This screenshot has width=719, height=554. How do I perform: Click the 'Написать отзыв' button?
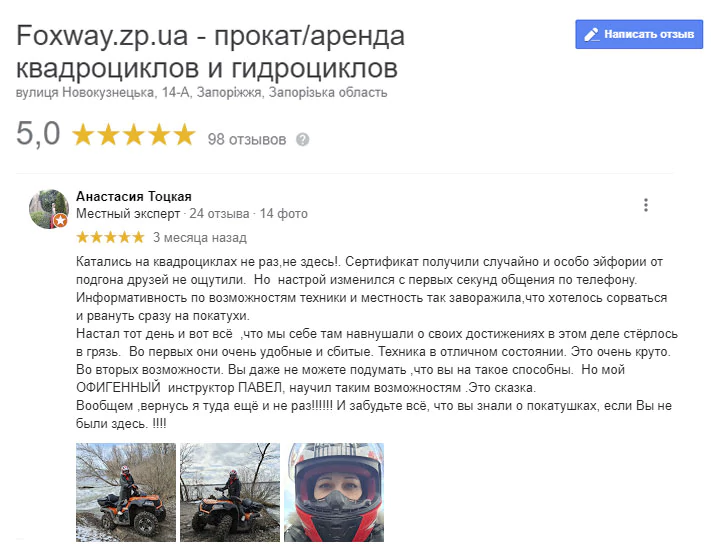(x=639, y=34)
